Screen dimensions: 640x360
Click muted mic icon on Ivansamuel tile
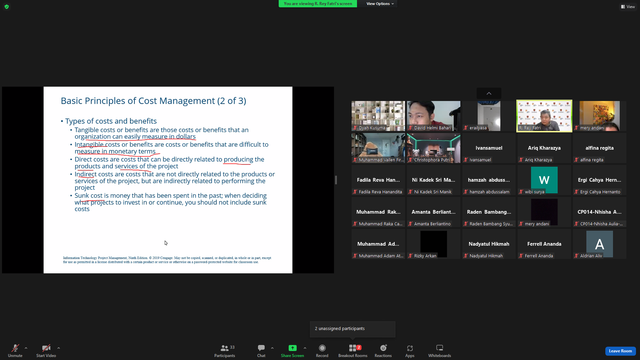point(466,160)
